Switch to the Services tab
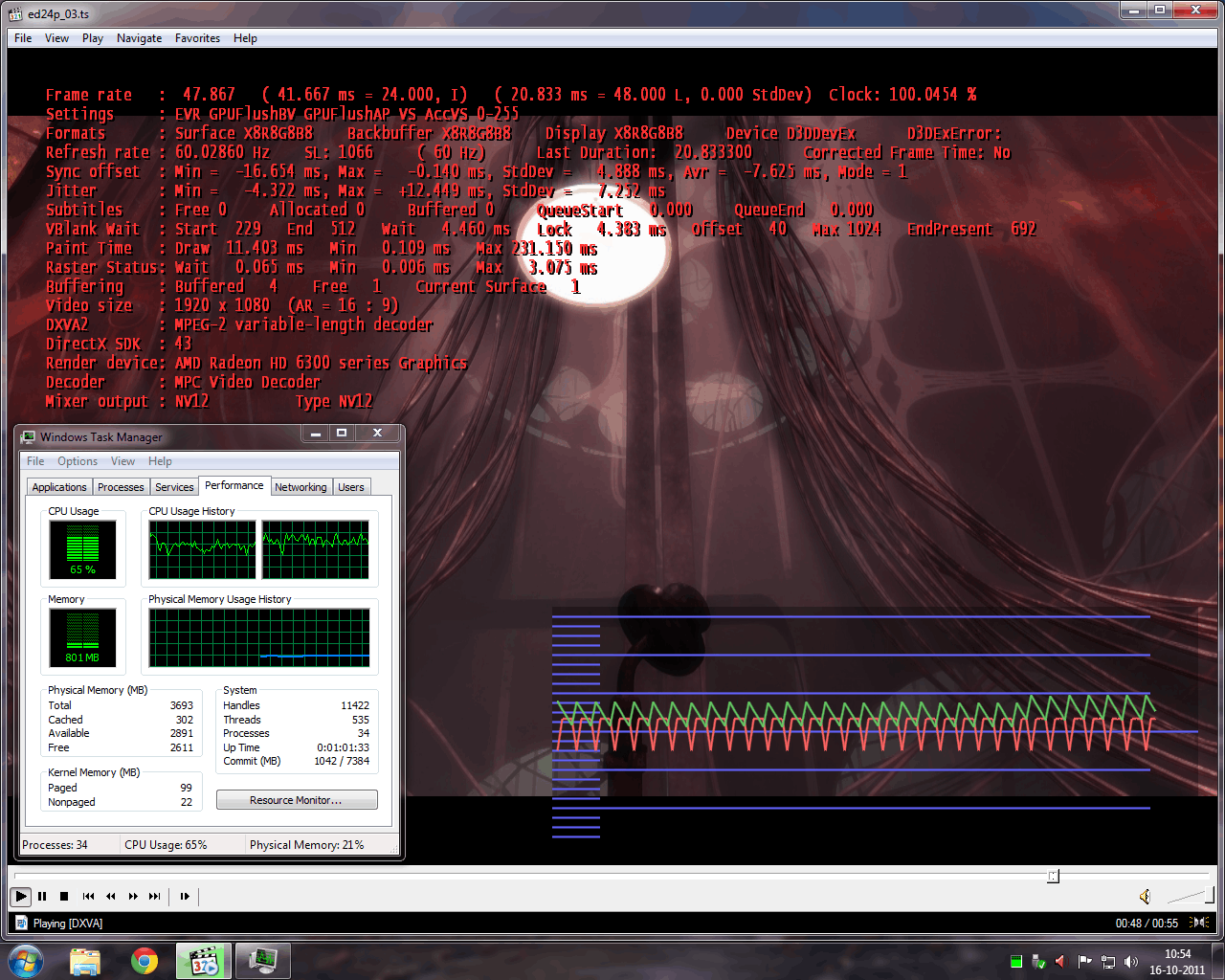 174,487
